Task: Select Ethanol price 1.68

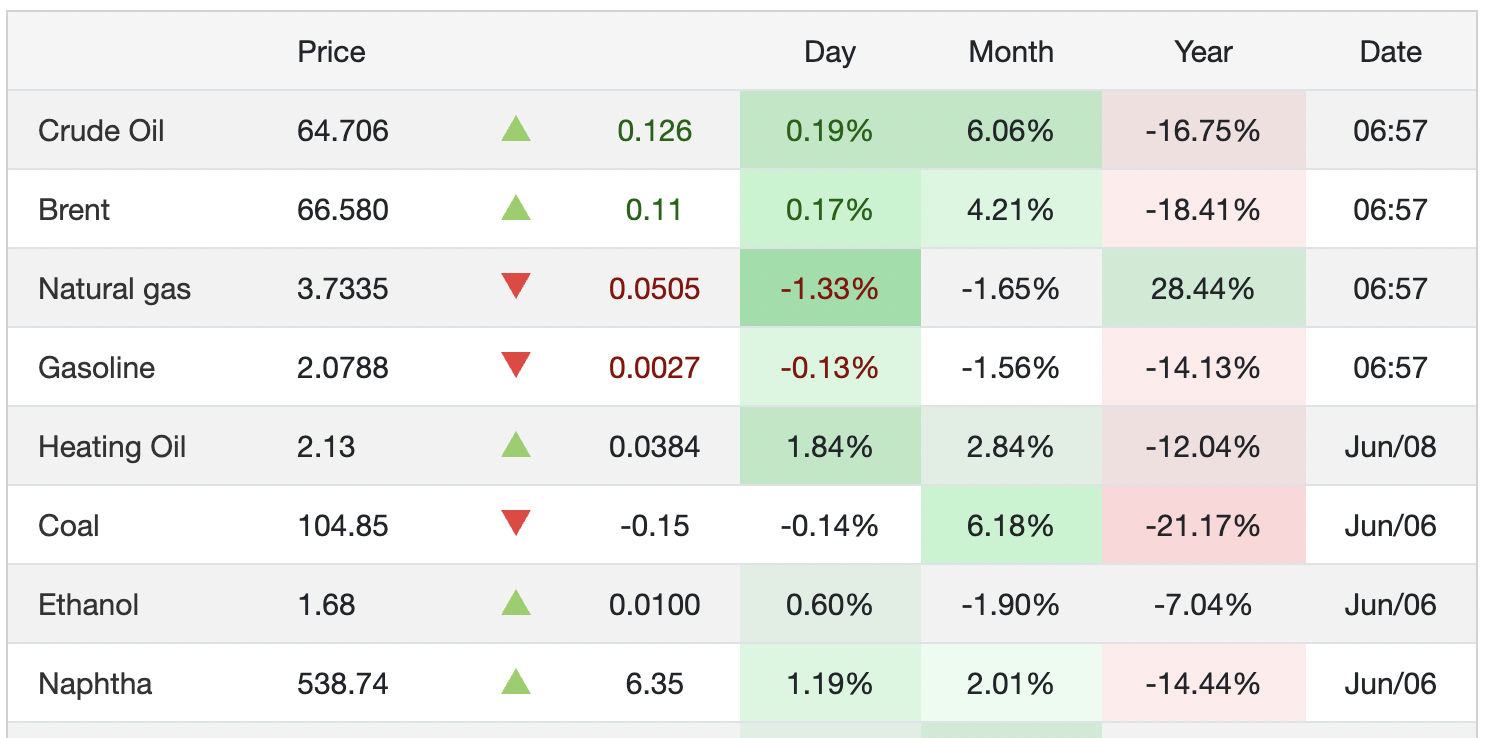Action: (x=326, y=605)
